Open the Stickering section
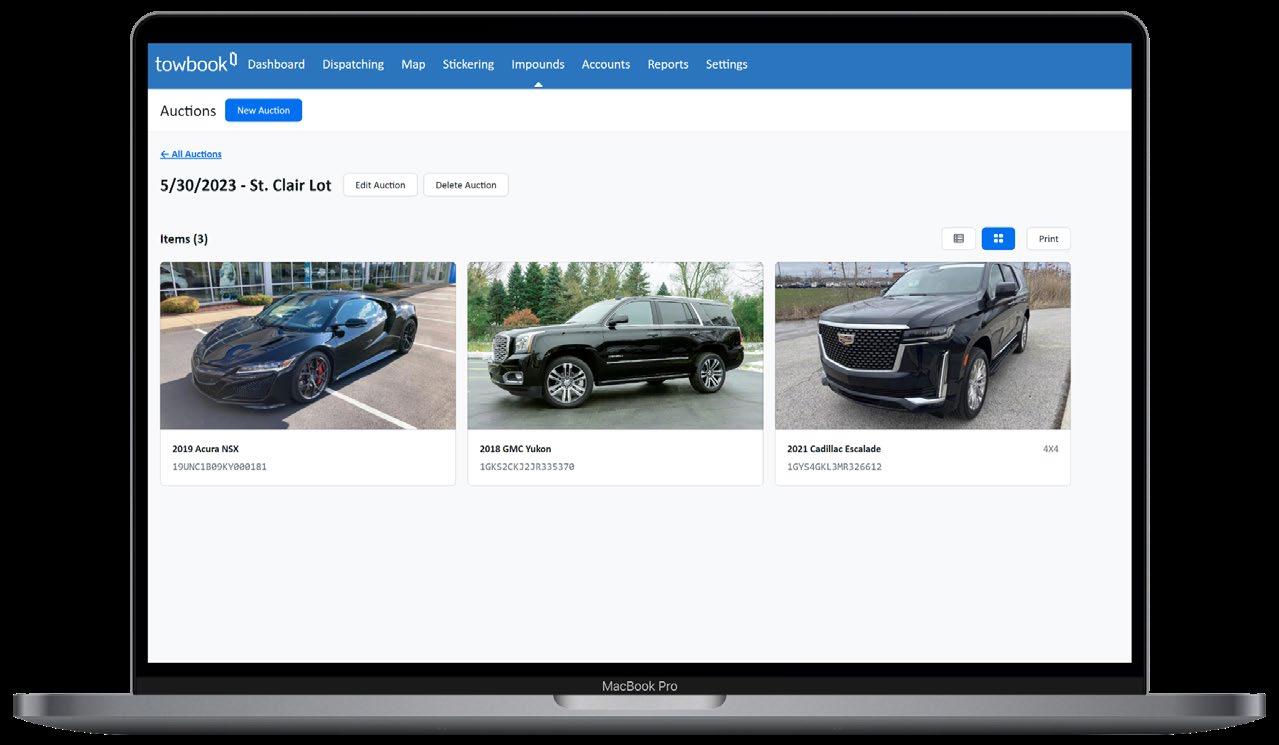The height and width of the screenshot is (745, 1279). click(468, 64)
